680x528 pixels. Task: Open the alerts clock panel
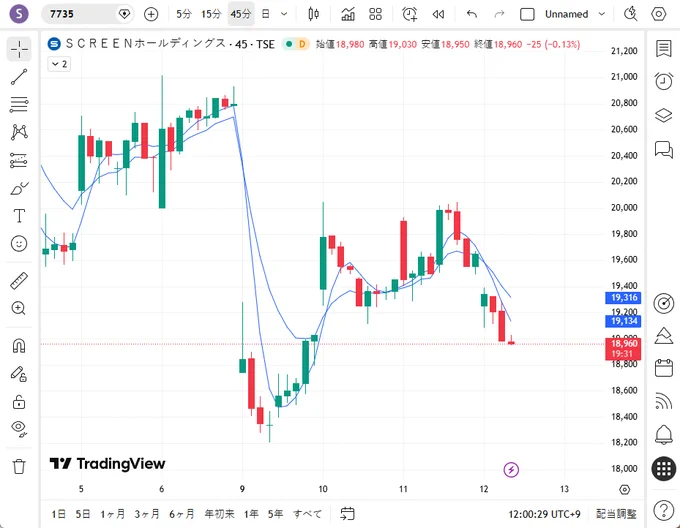664,81
